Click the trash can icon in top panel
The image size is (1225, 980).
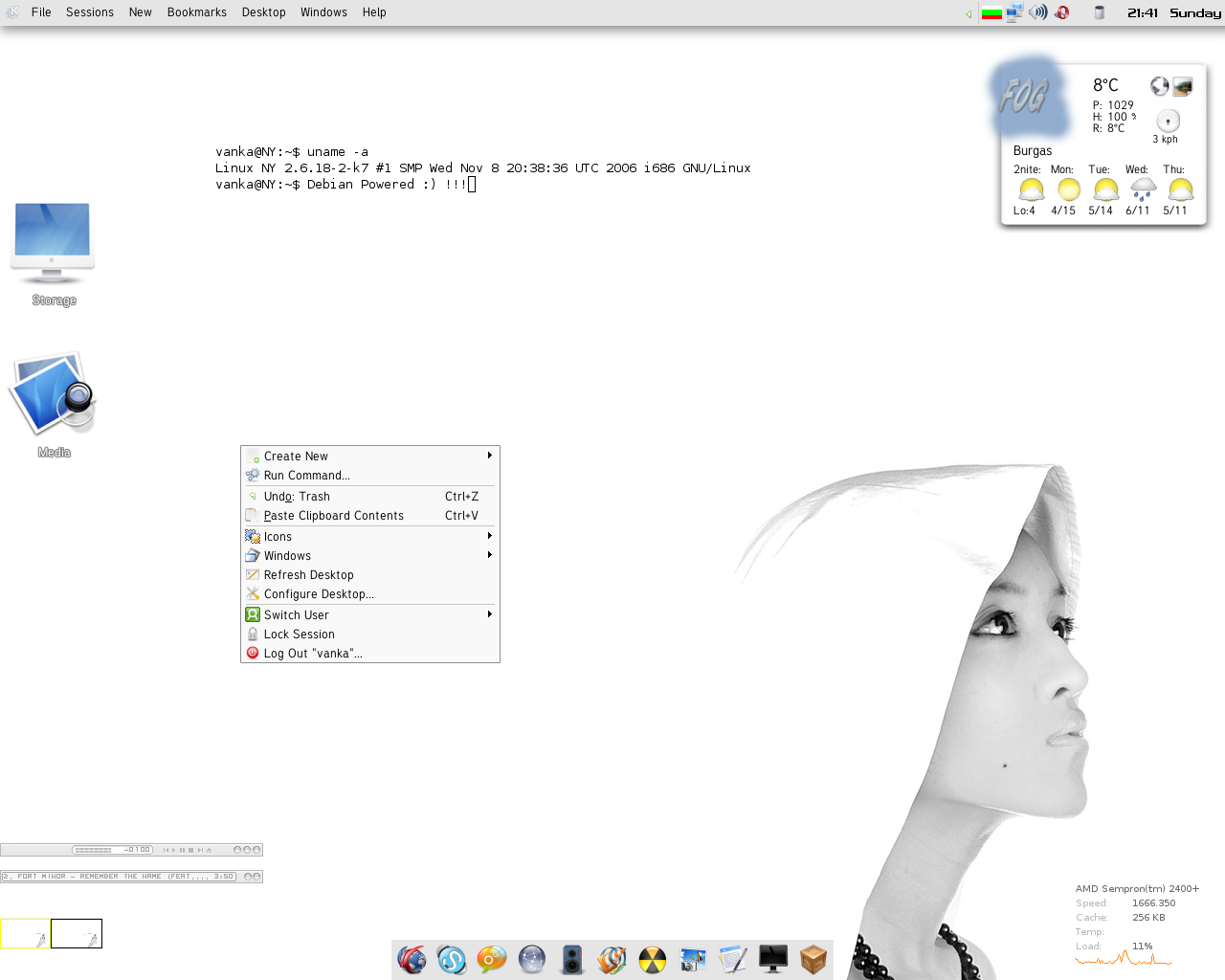coord(1100,12)
